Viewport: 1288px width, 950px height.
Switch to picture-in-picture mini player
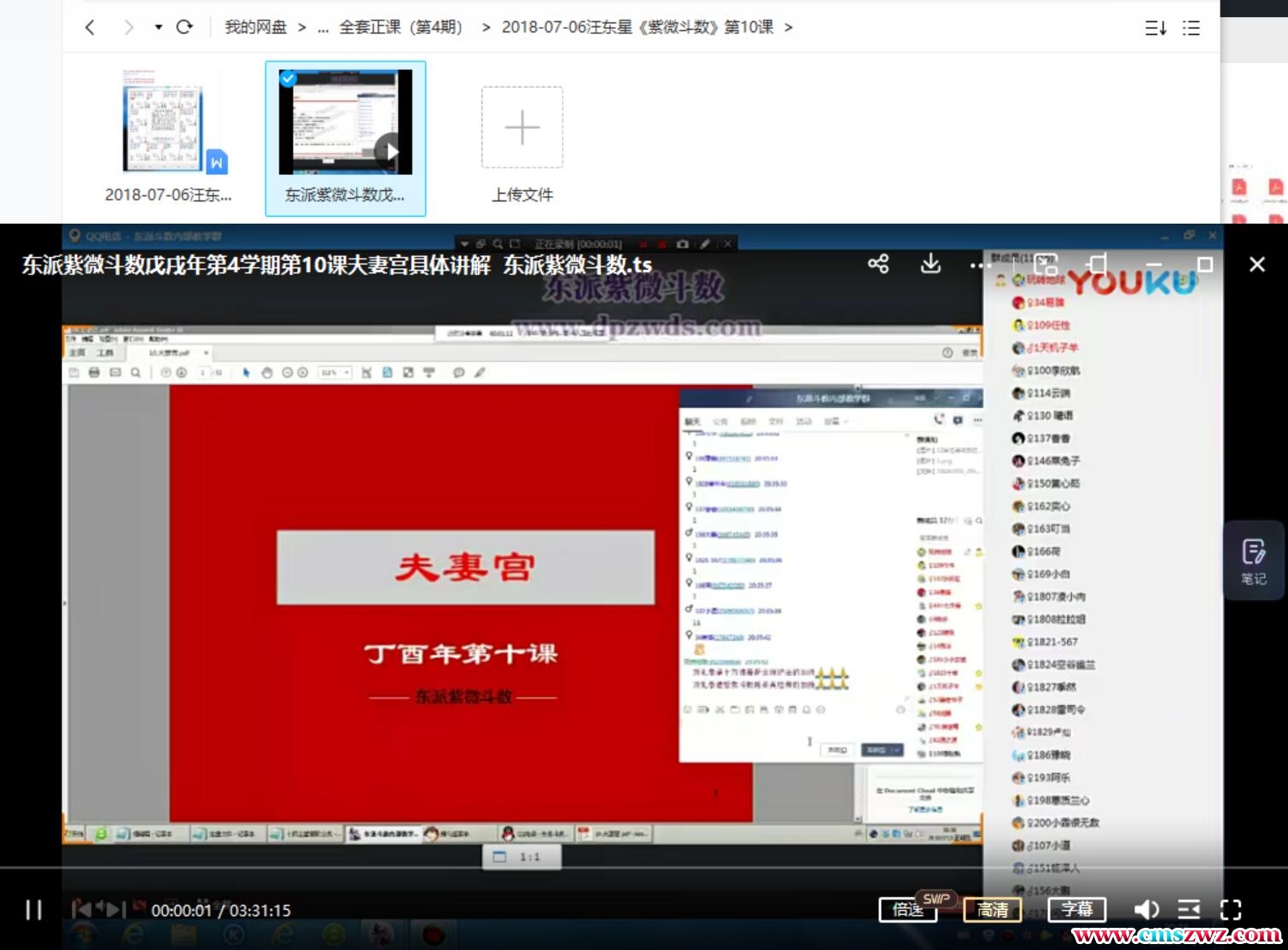(1046, 265)
